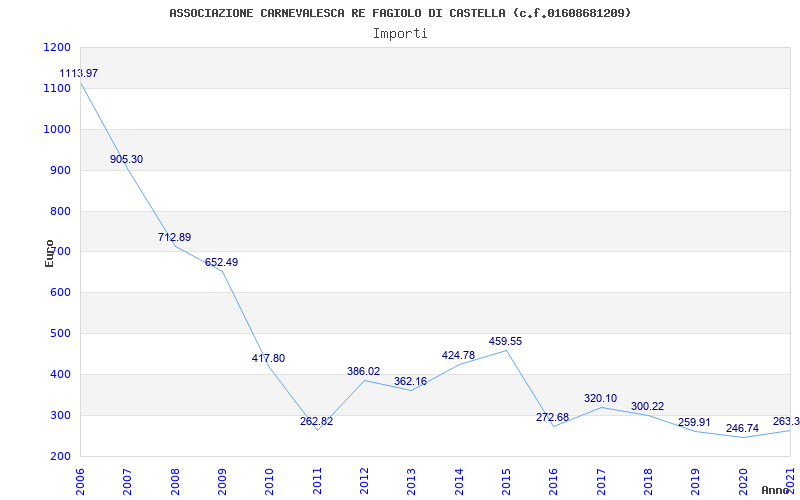
Task: Select data label 652.49
Action: [x=221, y=262]
